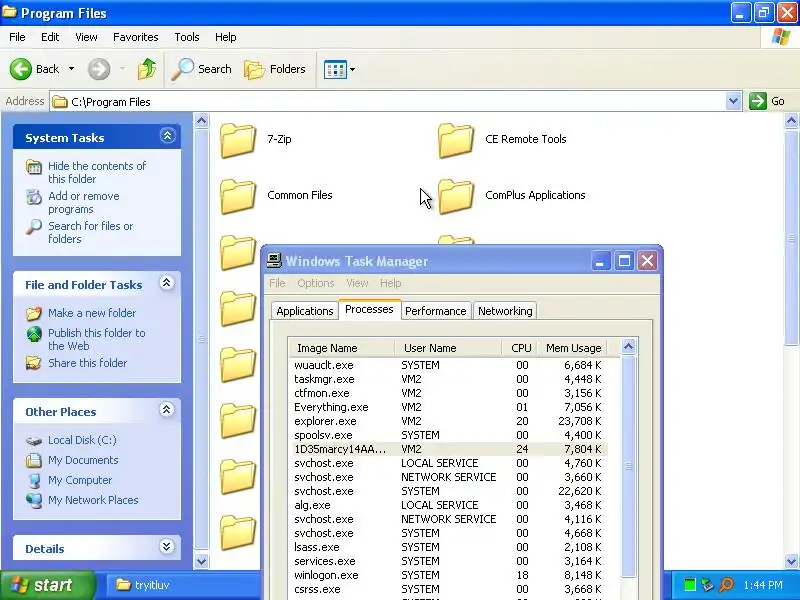Toggle the Folders pane button

coord(275,69)
